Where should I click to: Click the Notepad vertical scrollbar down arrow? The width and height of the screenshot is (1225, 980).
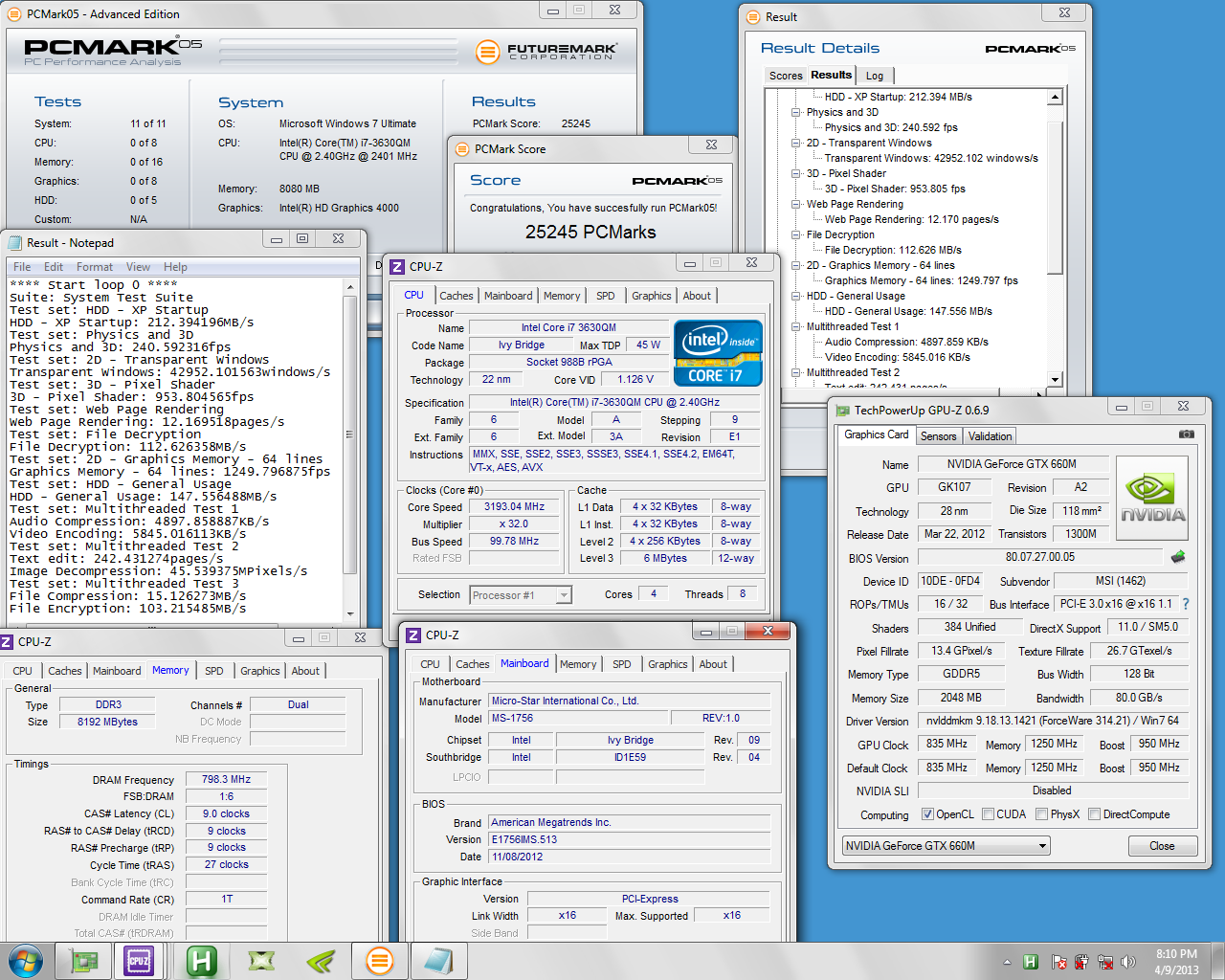pos(350,614)
